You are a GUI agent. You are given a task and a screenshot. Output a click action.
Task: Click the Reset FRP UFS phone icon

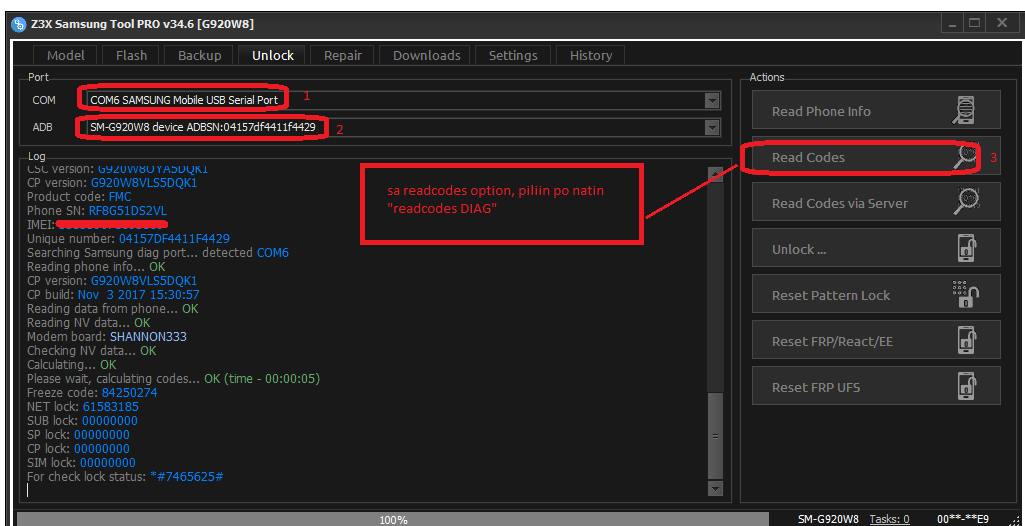coord(967,387)
